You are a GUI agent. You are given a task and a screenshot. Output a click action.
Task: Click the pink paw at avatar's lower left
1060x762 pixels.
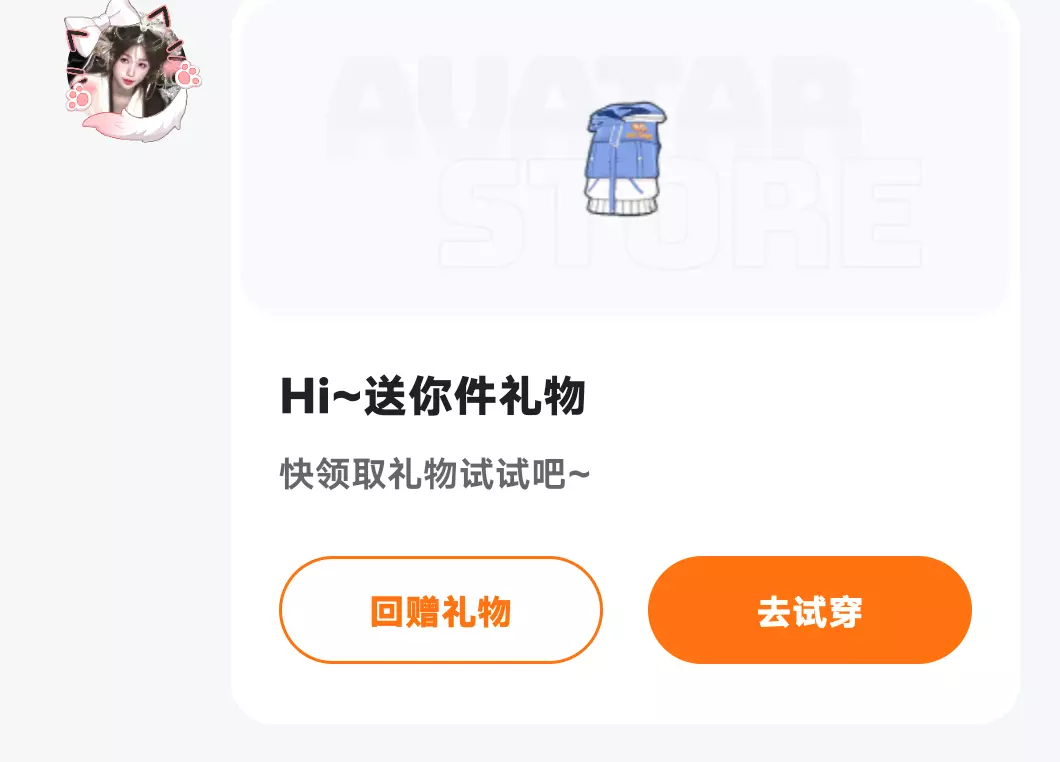pyautogui.click(x=80, y=97)
